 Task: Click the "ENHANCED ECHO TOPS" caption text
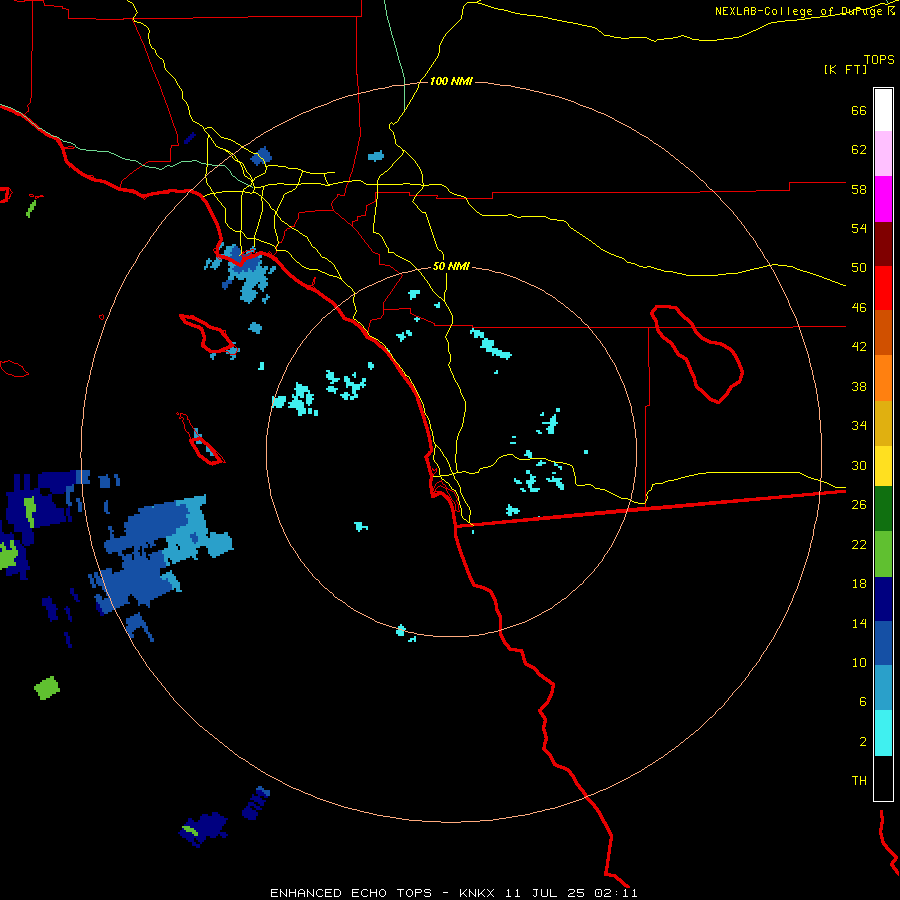pyautogui.click(x=351, y=893)
